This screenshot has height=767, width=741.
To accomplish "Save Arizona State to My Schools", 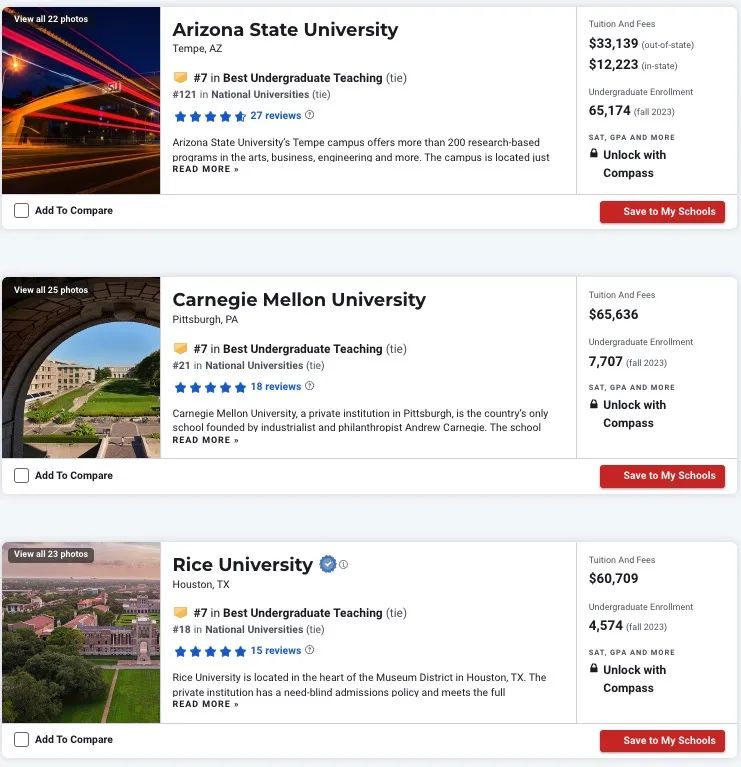I will 662,212.
